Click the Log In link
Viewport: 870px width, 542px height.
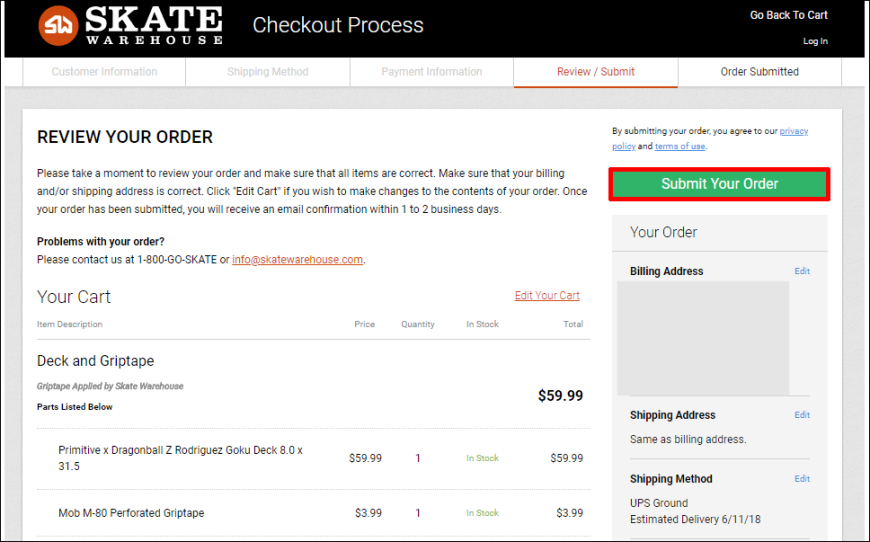tap(815, 41)
